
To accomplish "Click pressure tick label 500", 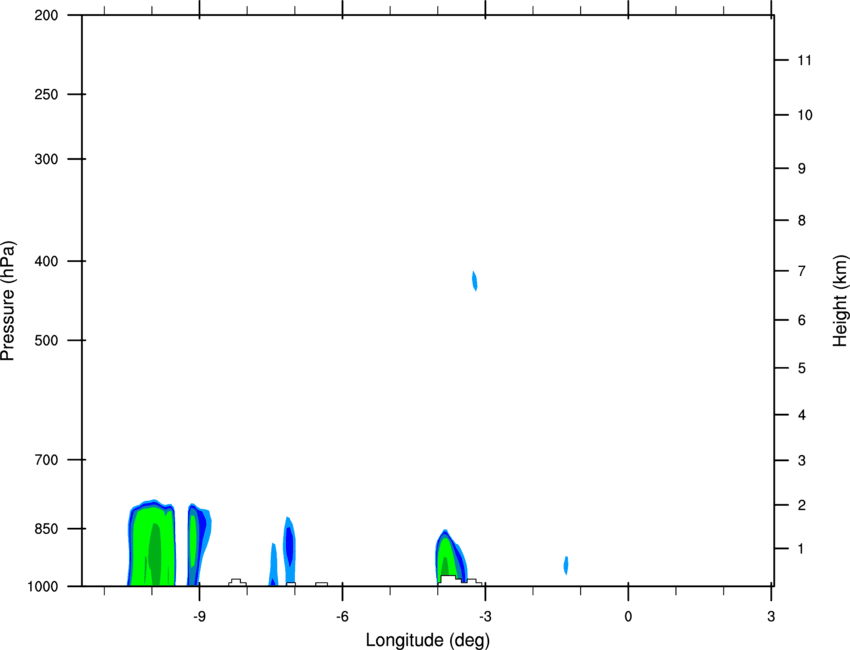I will tap(46, 340).
